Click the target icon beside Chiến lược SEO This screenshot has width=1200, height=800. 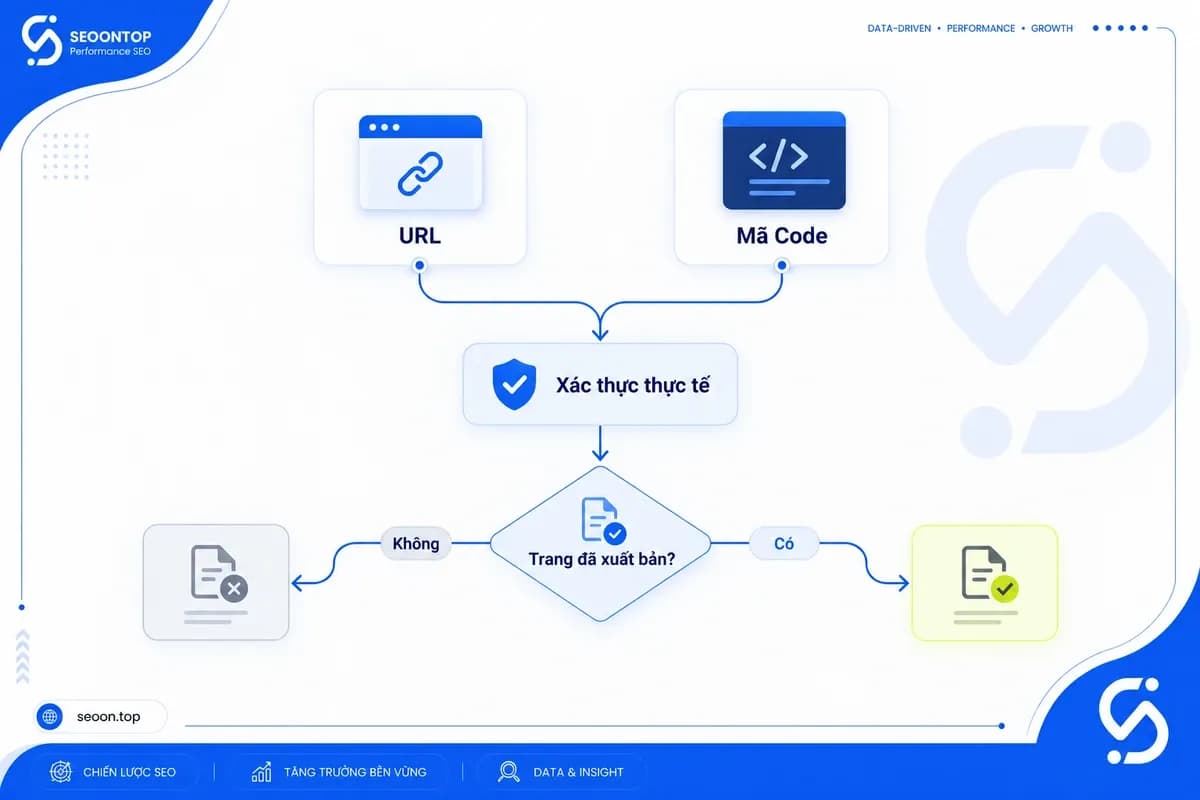coord(60,772)
